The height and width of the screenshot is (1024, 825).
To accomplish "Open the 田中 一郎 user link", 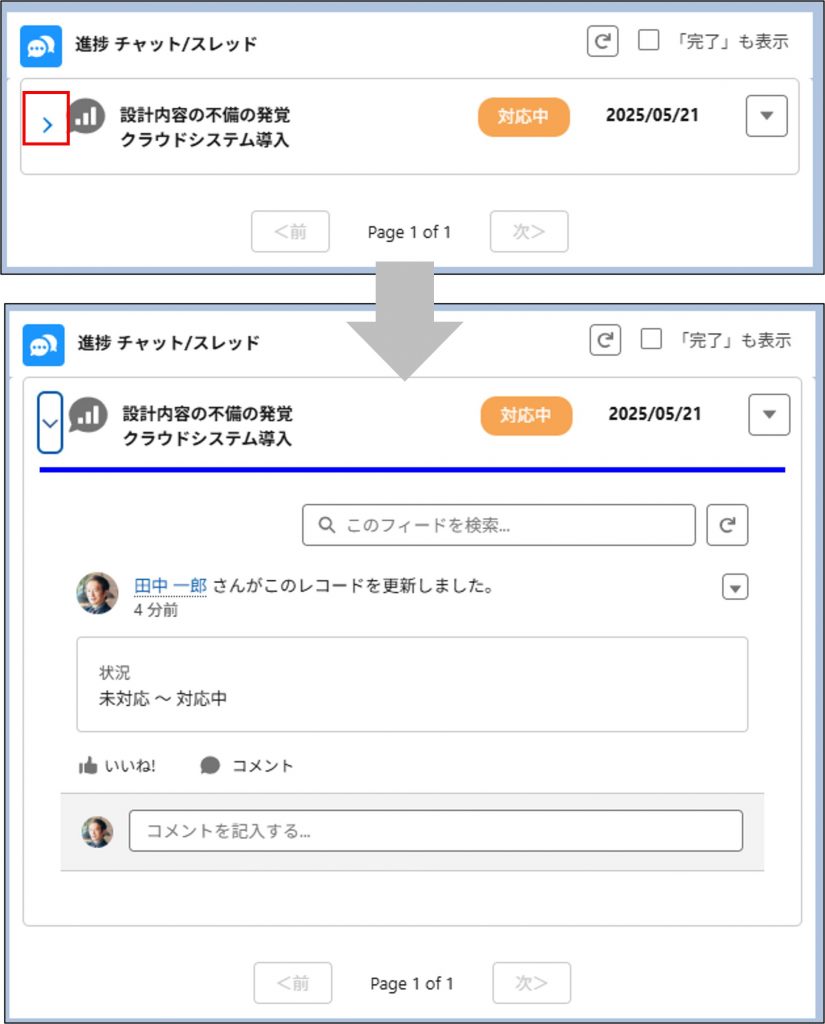I will (x=170, y=586).
